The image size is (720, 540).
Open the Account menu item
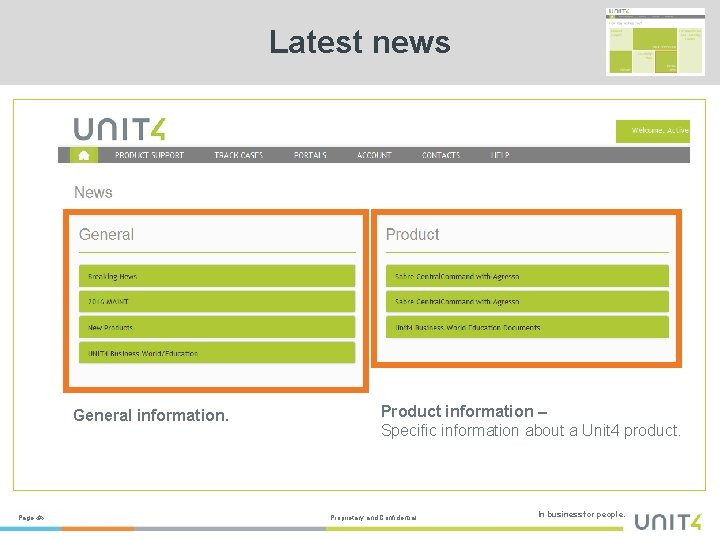coord(374,155)
